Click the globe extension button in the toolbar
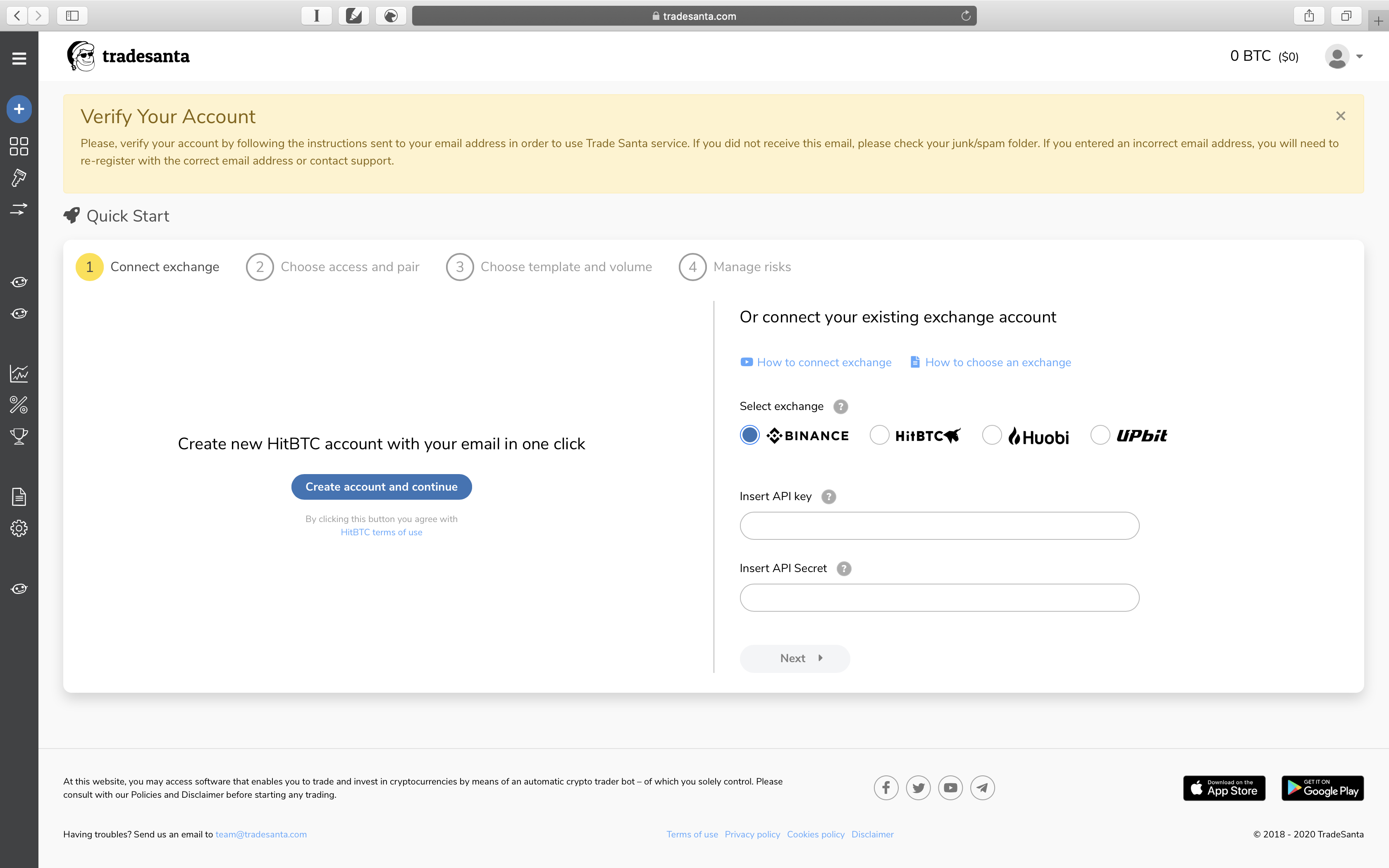1389x868 pixels. 391,16
